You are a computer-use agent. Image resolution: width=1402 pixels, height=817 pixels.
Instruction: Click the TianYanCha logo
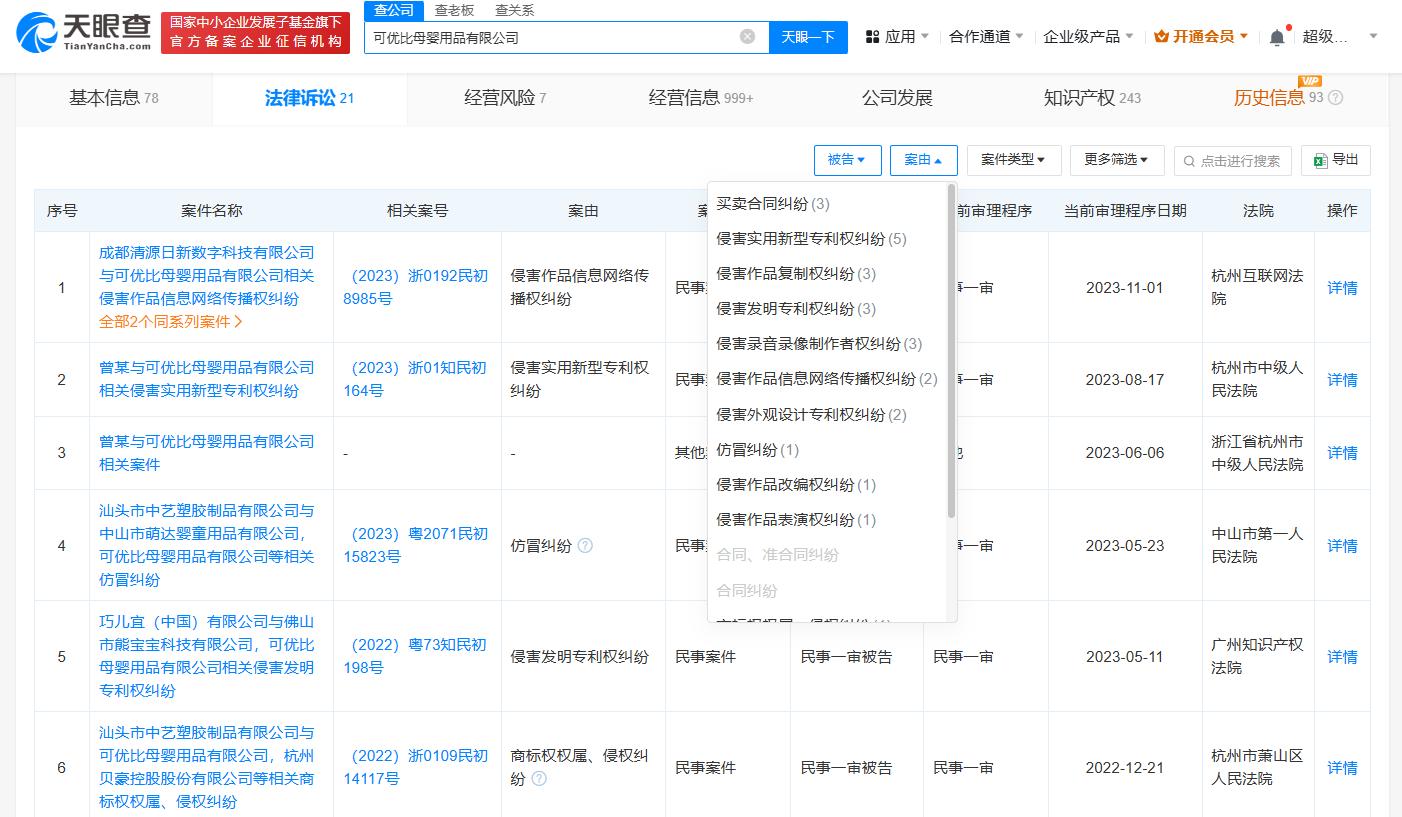click(84, 33)
